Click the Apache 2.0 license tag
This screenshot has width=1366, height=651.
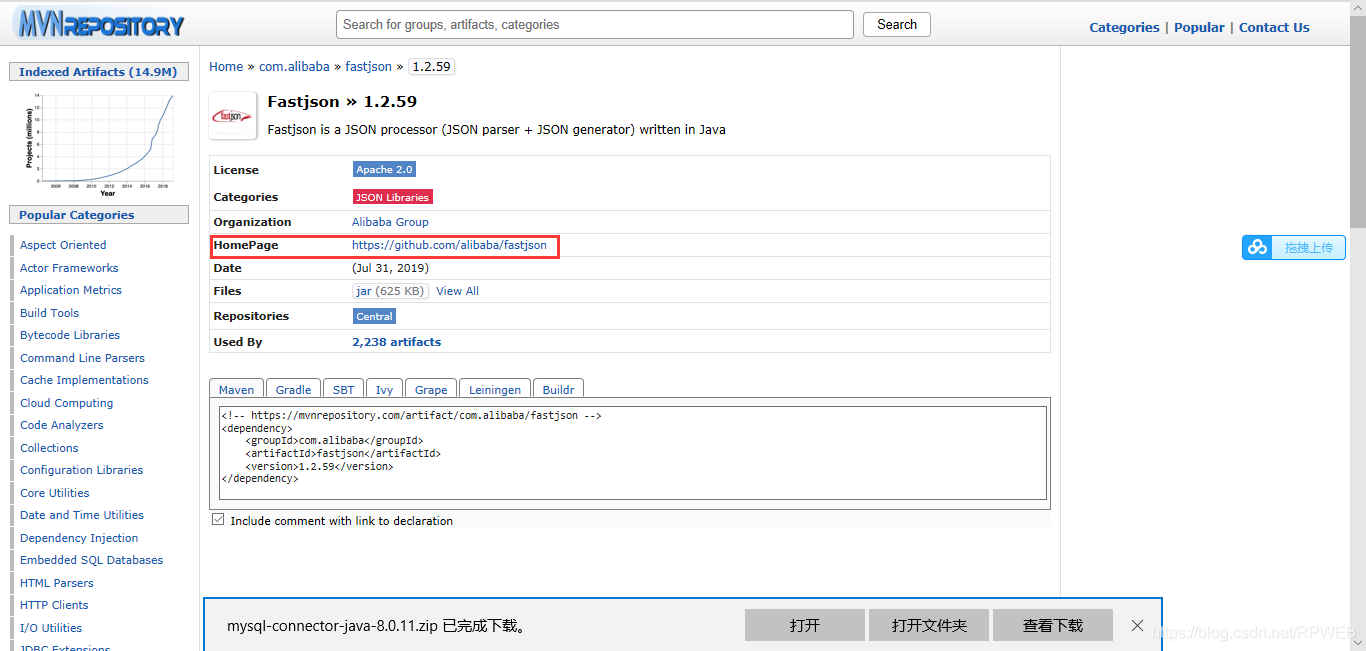pos(384,170)
